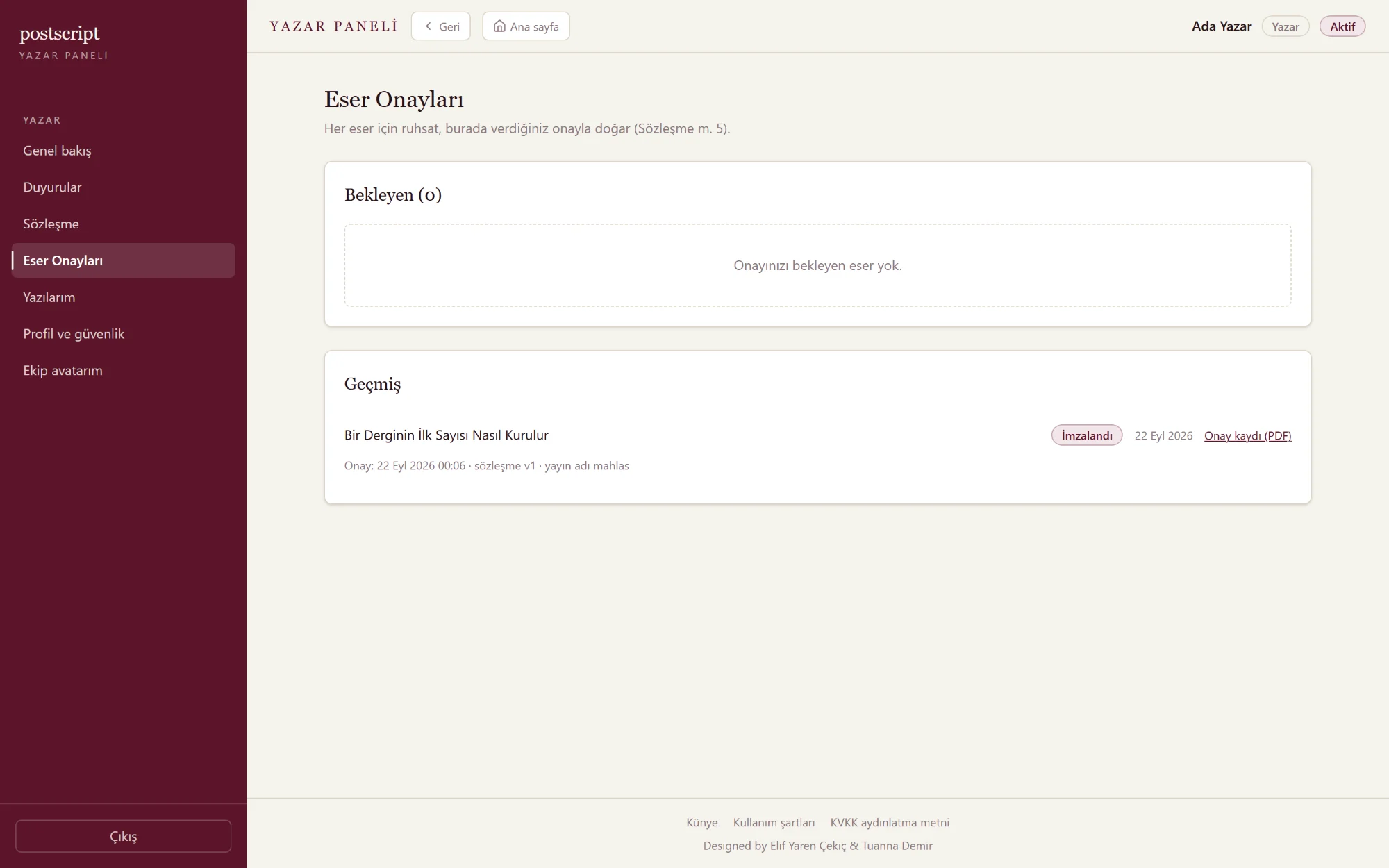Open the Onay kaydı (PDF) link
Viewport: 1389px width, 868px height.
coord(1247,435)
